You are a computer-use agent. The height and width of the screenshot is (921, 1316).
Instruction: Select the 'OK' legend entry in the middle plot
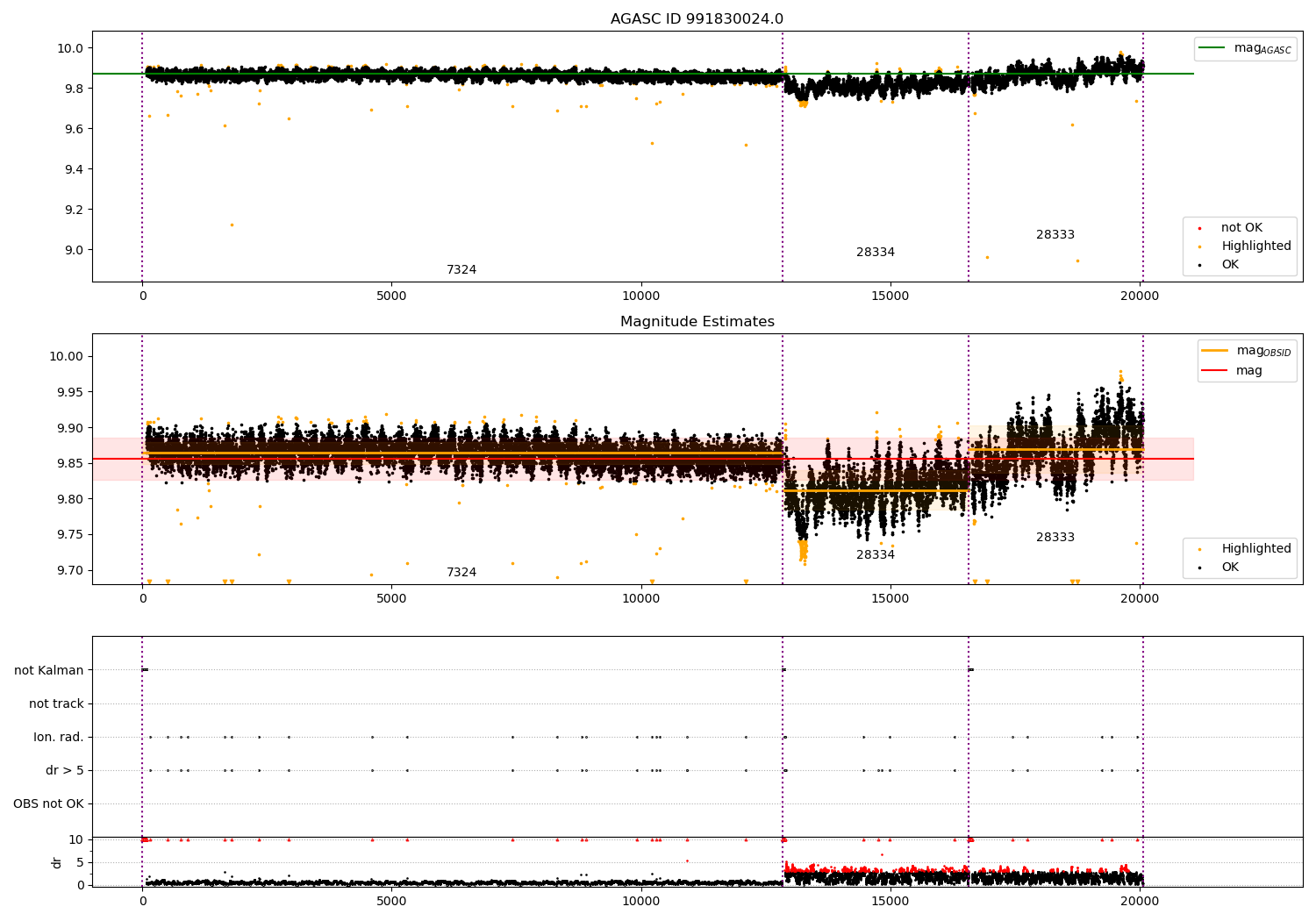(x=1230, y=568)
